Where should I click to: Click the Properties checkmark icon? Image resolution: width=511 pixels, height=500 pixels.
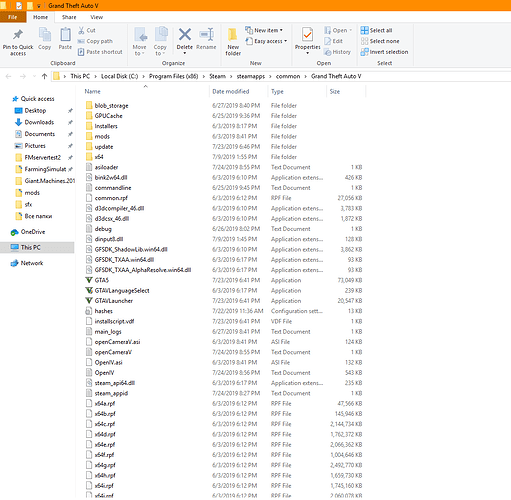click(307, 35)
